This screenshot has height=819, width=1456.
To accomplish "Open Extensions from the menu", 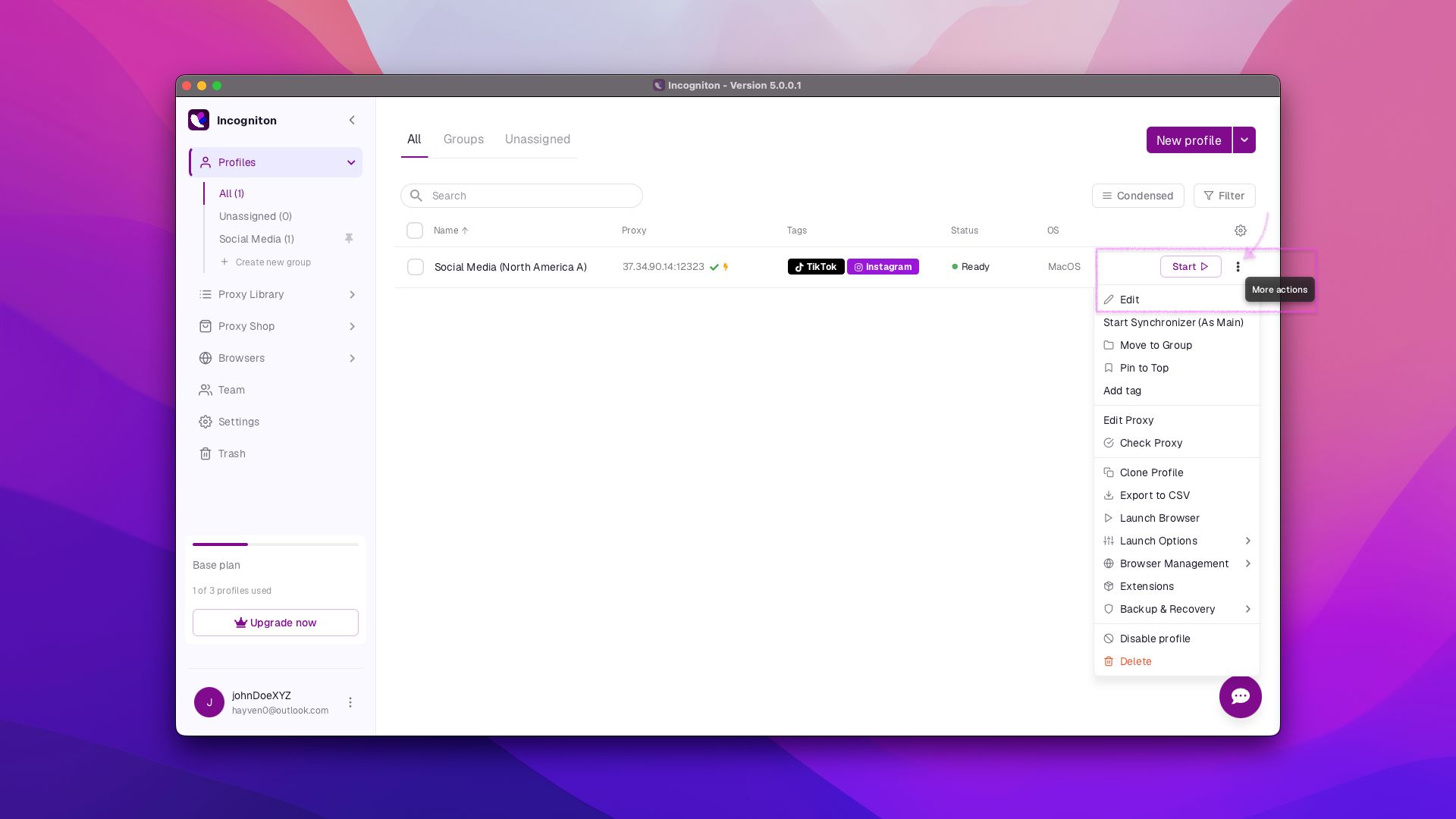I will (x=1177, y=586).
